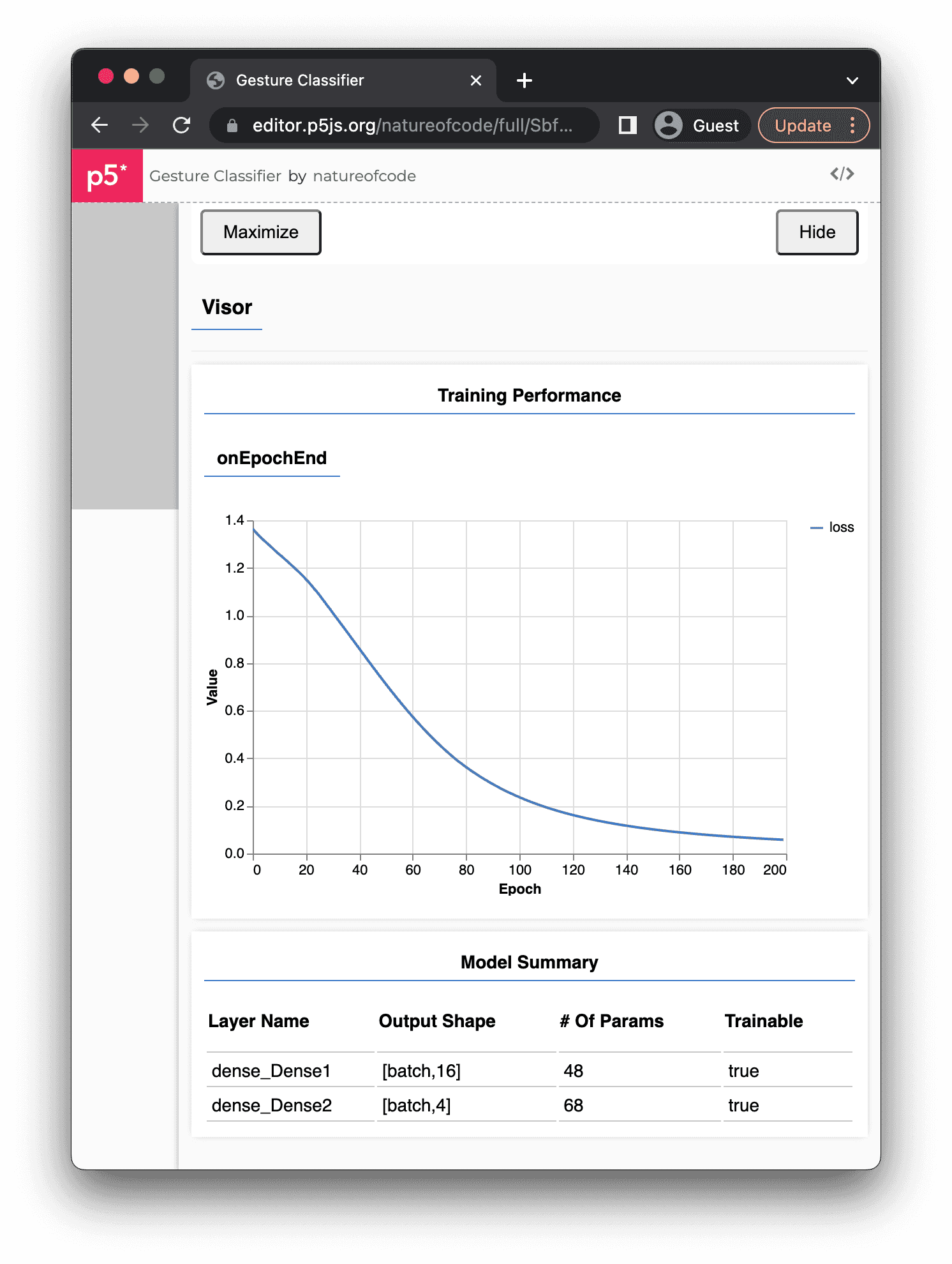Click the browser forward arrow

[140, 125]
